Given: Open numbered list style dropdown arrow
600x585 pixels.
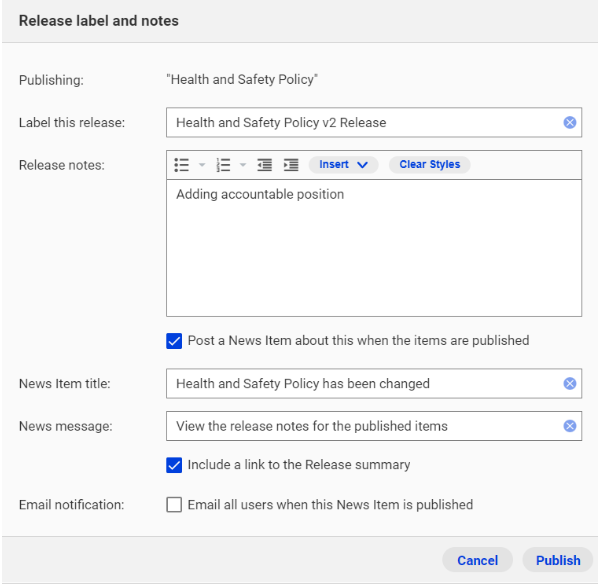Looking at the screenshot, I should [243, 165].
